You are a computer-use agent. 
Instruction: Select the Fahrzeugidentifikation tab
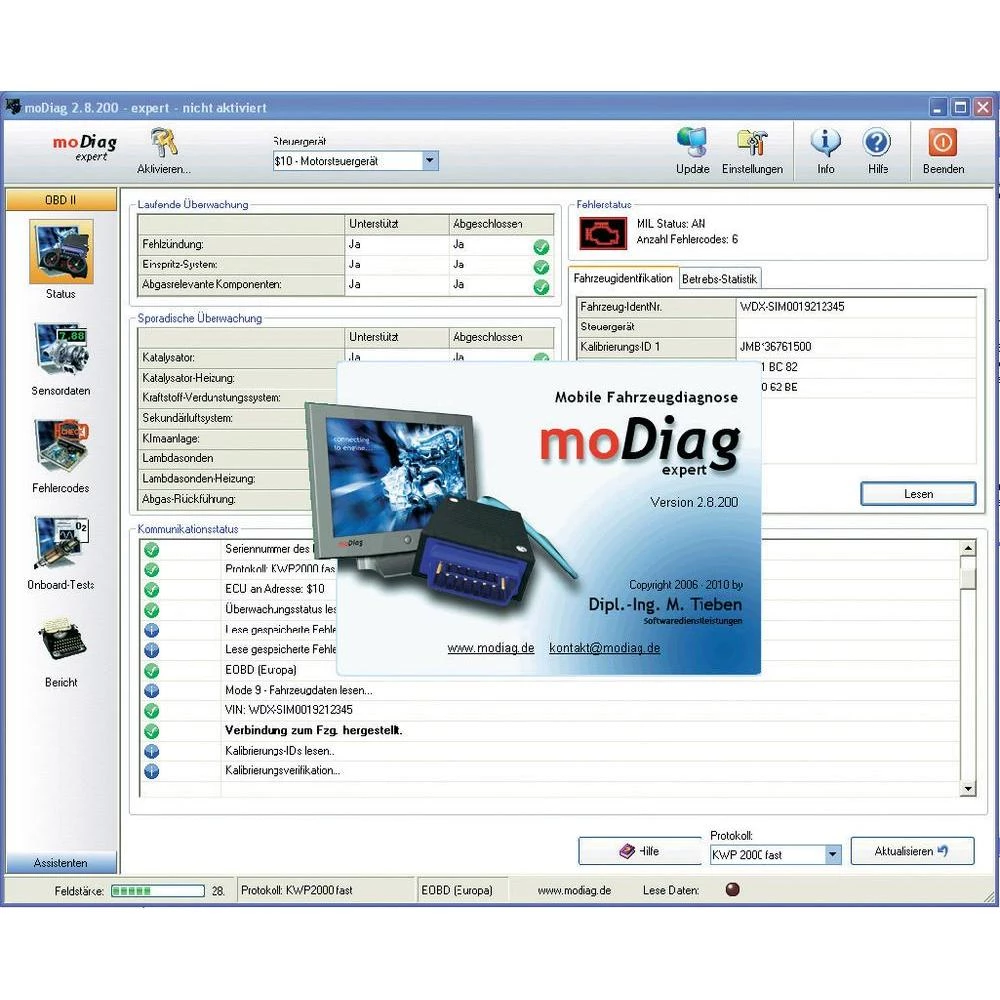623,278
